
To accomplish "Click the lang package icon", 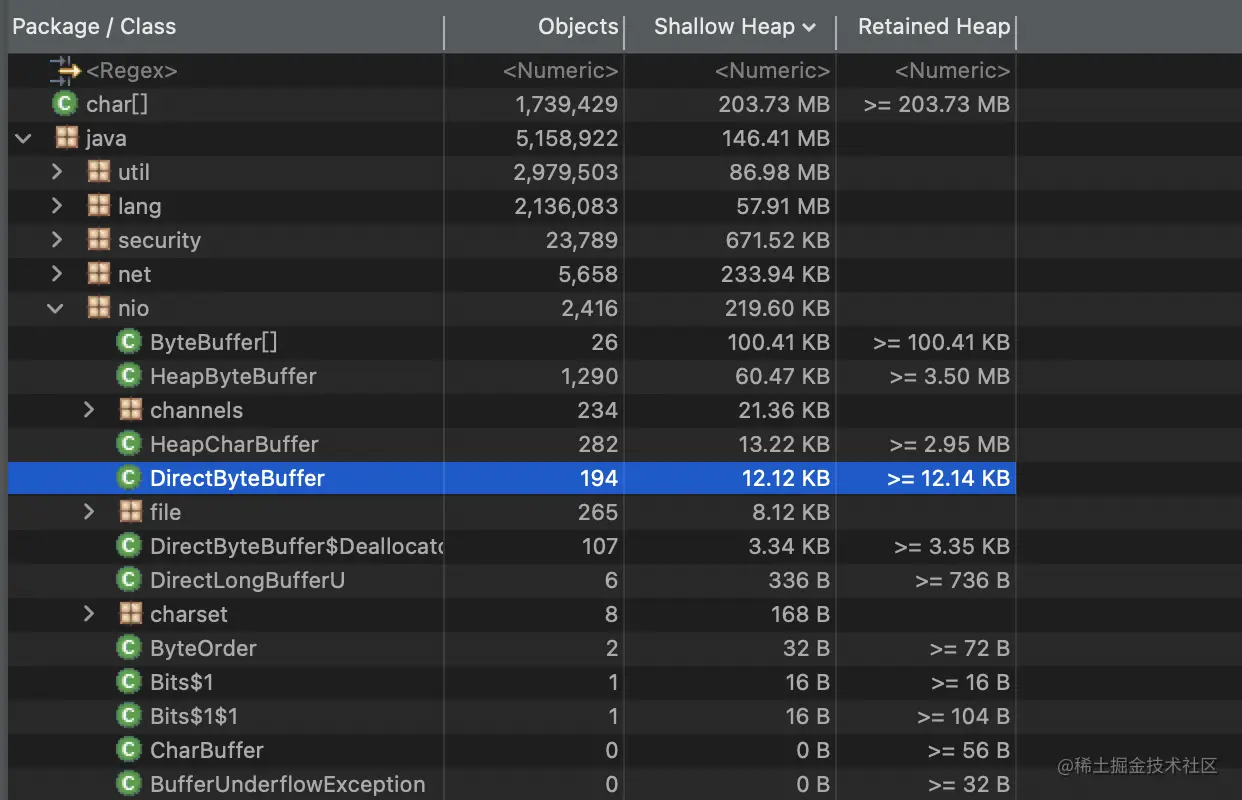I will pyautogui.click(x=98, y=206).
